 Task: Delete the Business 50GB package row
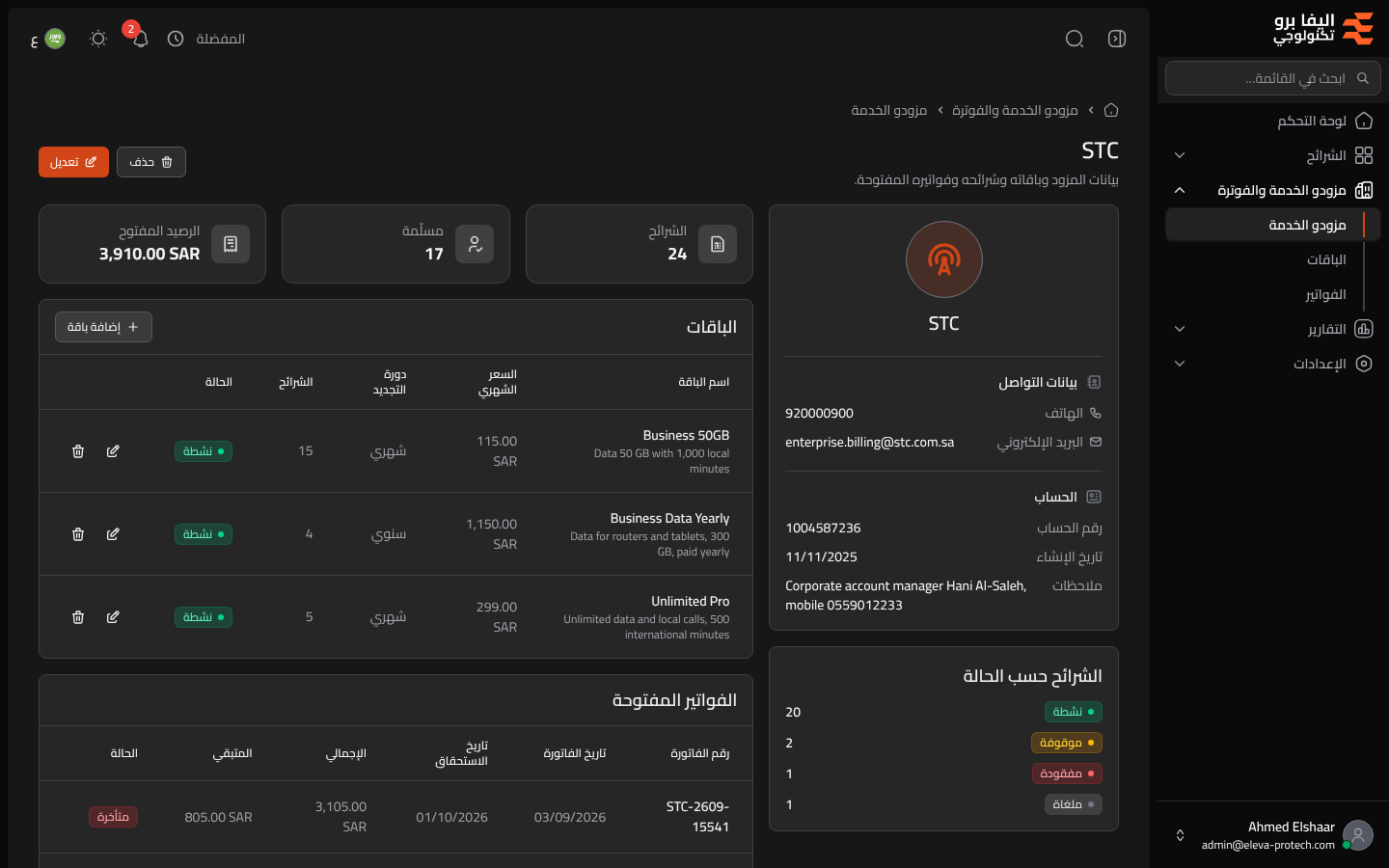(78, 451)
